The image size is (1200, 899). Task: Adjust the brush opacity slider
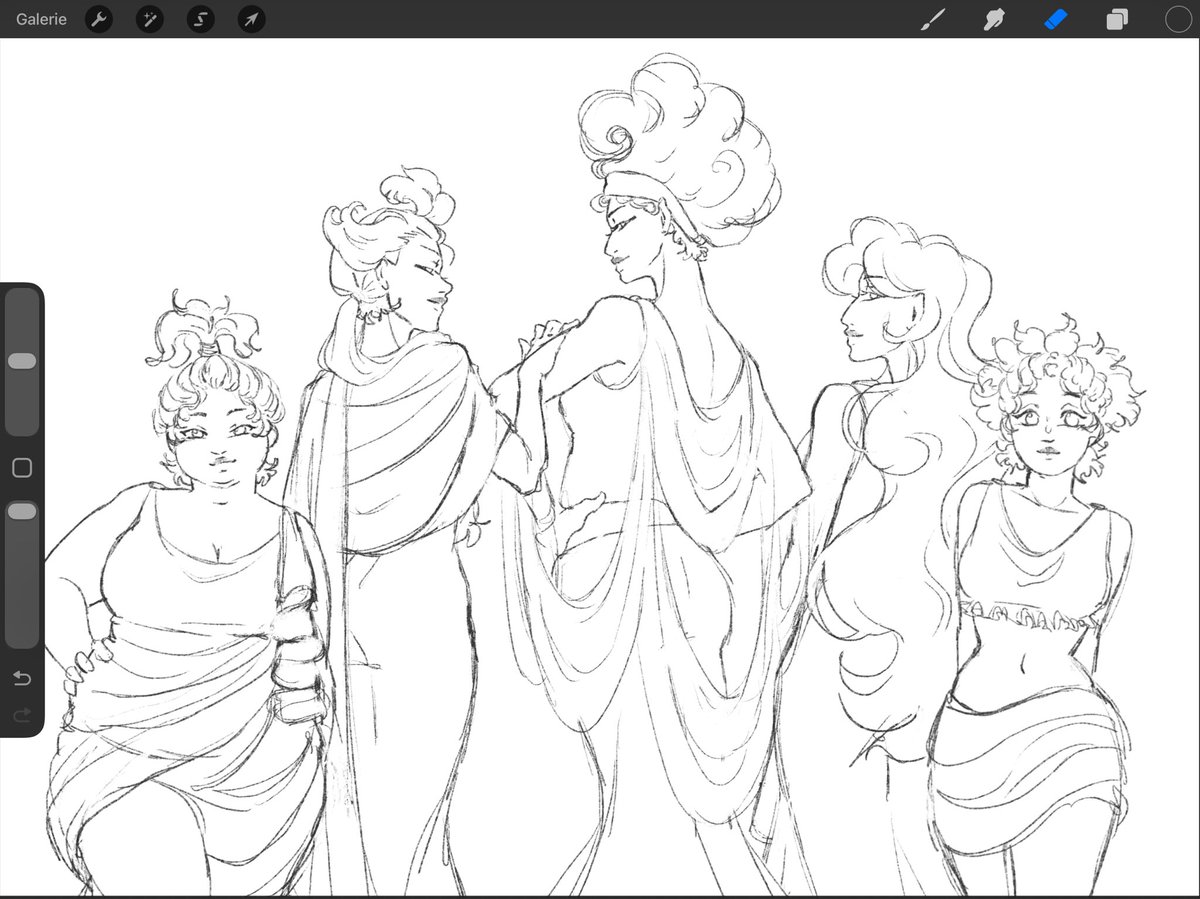click(22, 574)
